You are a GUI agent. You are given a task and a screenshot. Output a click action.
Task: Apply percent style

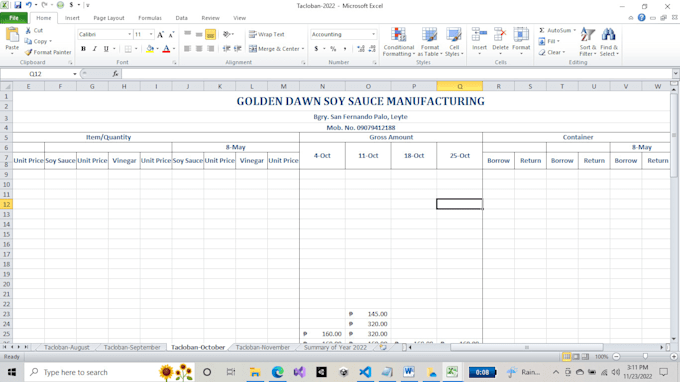coord(333,49)
